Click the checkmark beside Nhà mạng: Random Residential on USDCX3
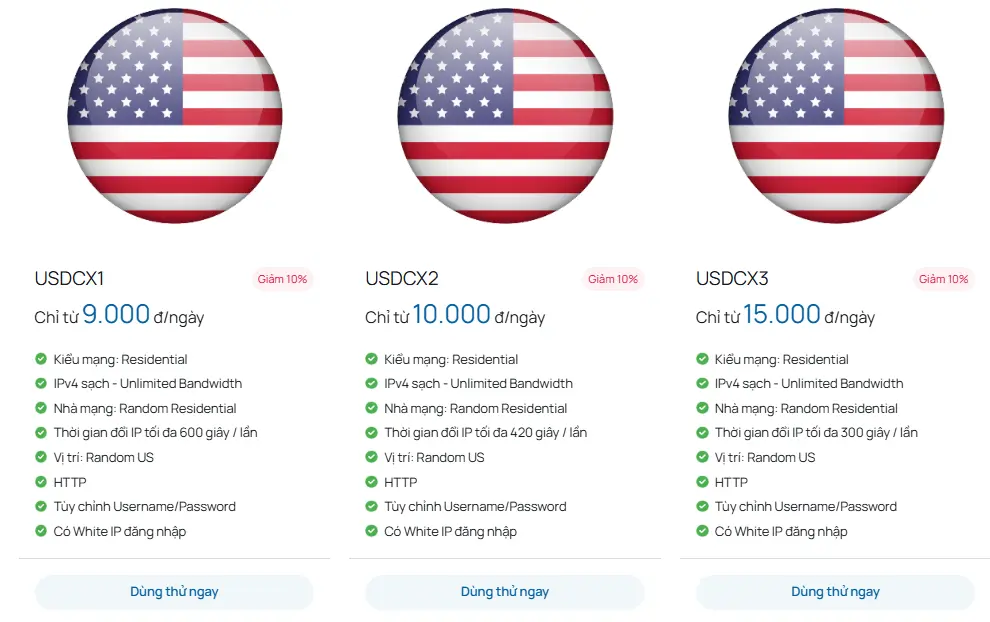The height and width of the screenshot is (622, 990). pos(701,408)
